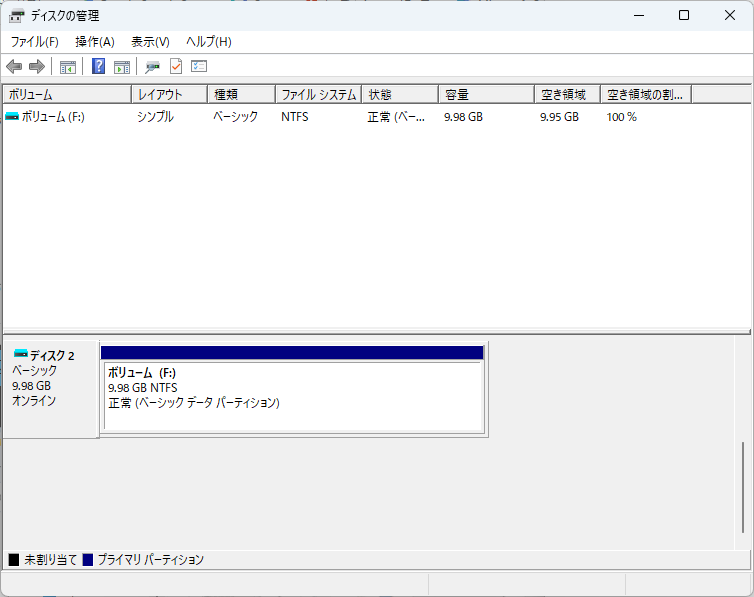Click the 正常 (ベー... status cell

tap(396, 117)
